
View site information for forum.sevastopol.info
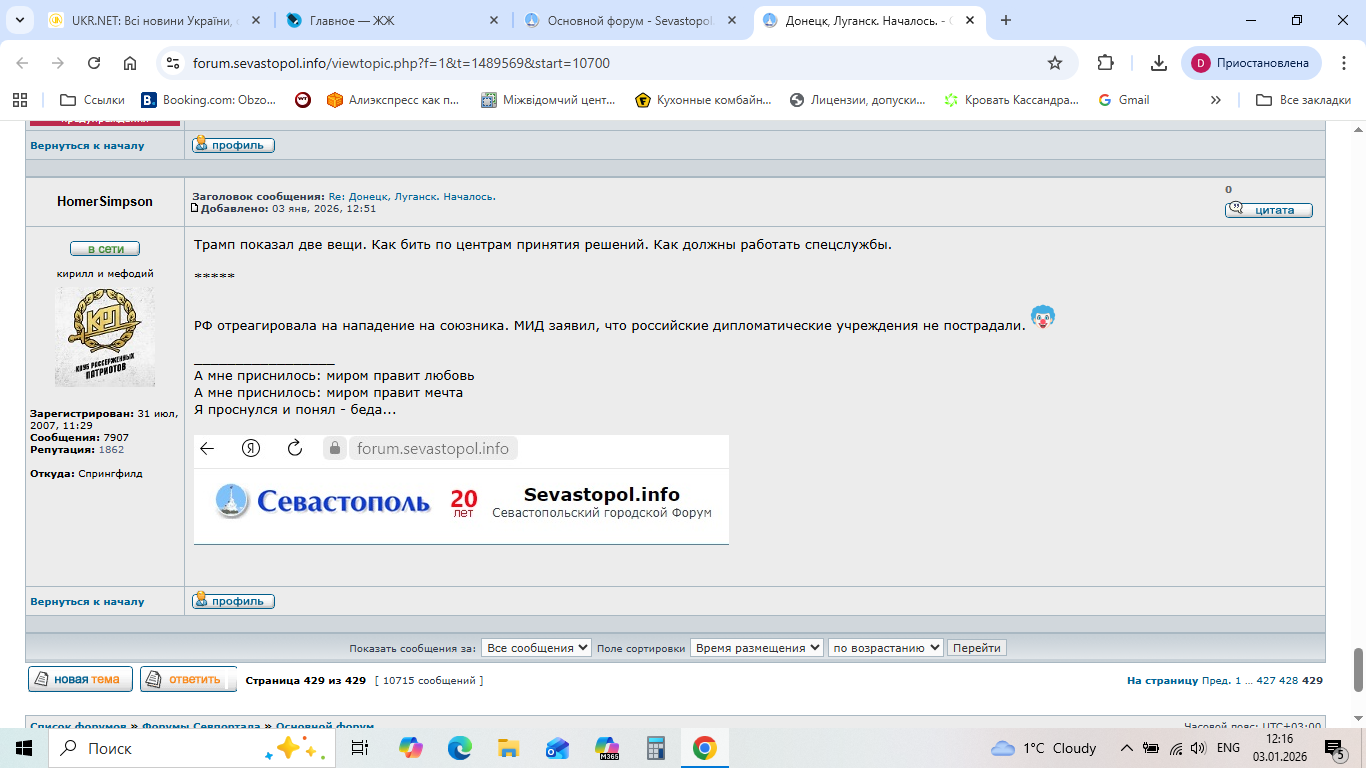click(x=174, y=63)
